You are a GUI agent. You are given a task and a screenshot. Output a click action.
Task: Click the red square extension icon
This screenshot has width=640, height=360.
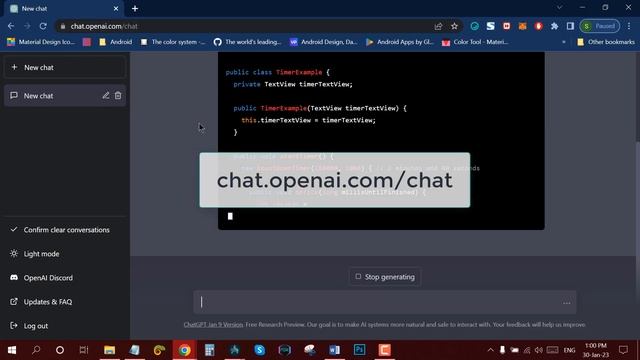pos(507,26)
